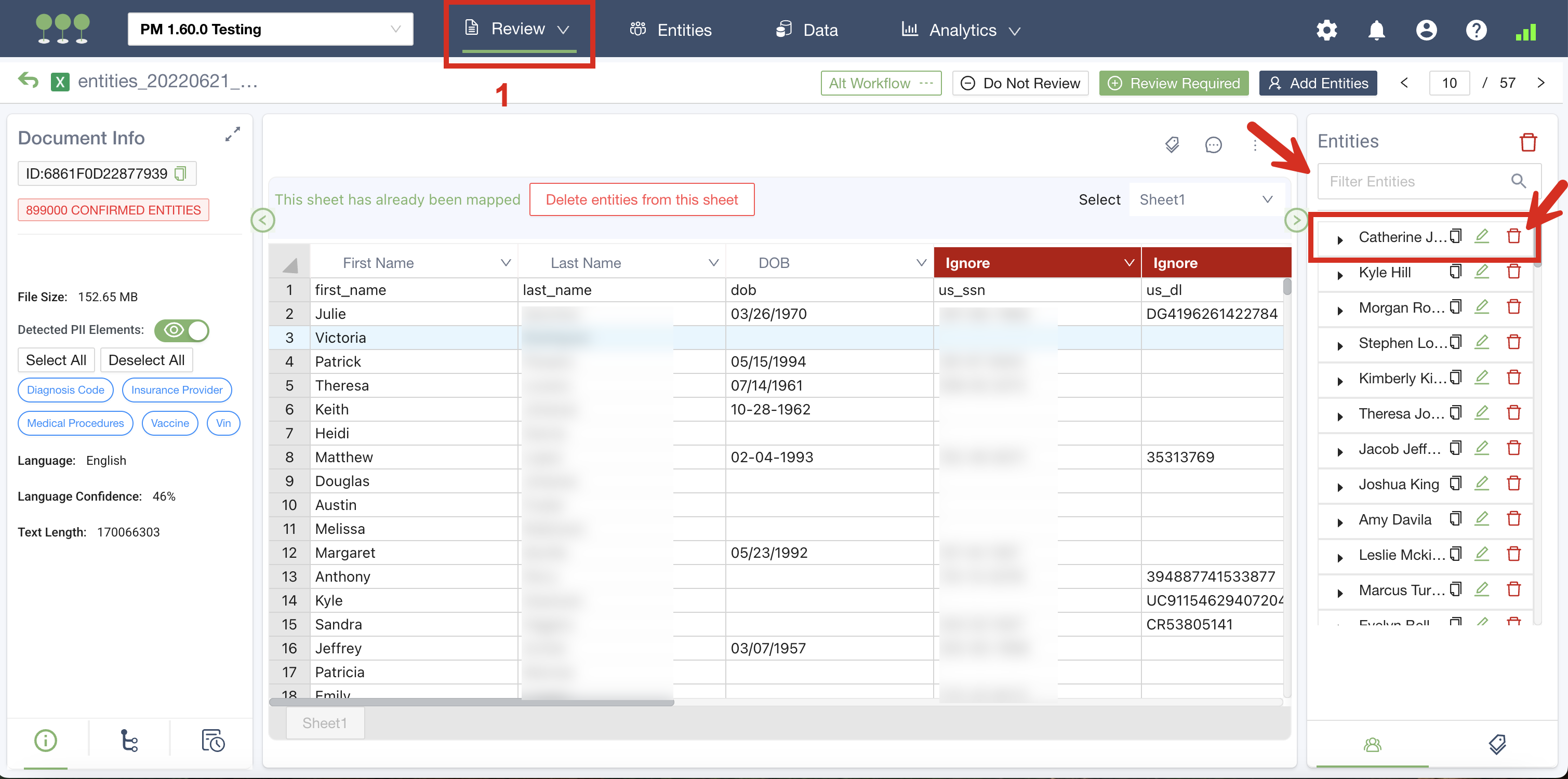The width and height of the screenshot is (1568, 779).
Task: Toggle the Diagnosis Code PII tag
Action: [x=66, y=390]
